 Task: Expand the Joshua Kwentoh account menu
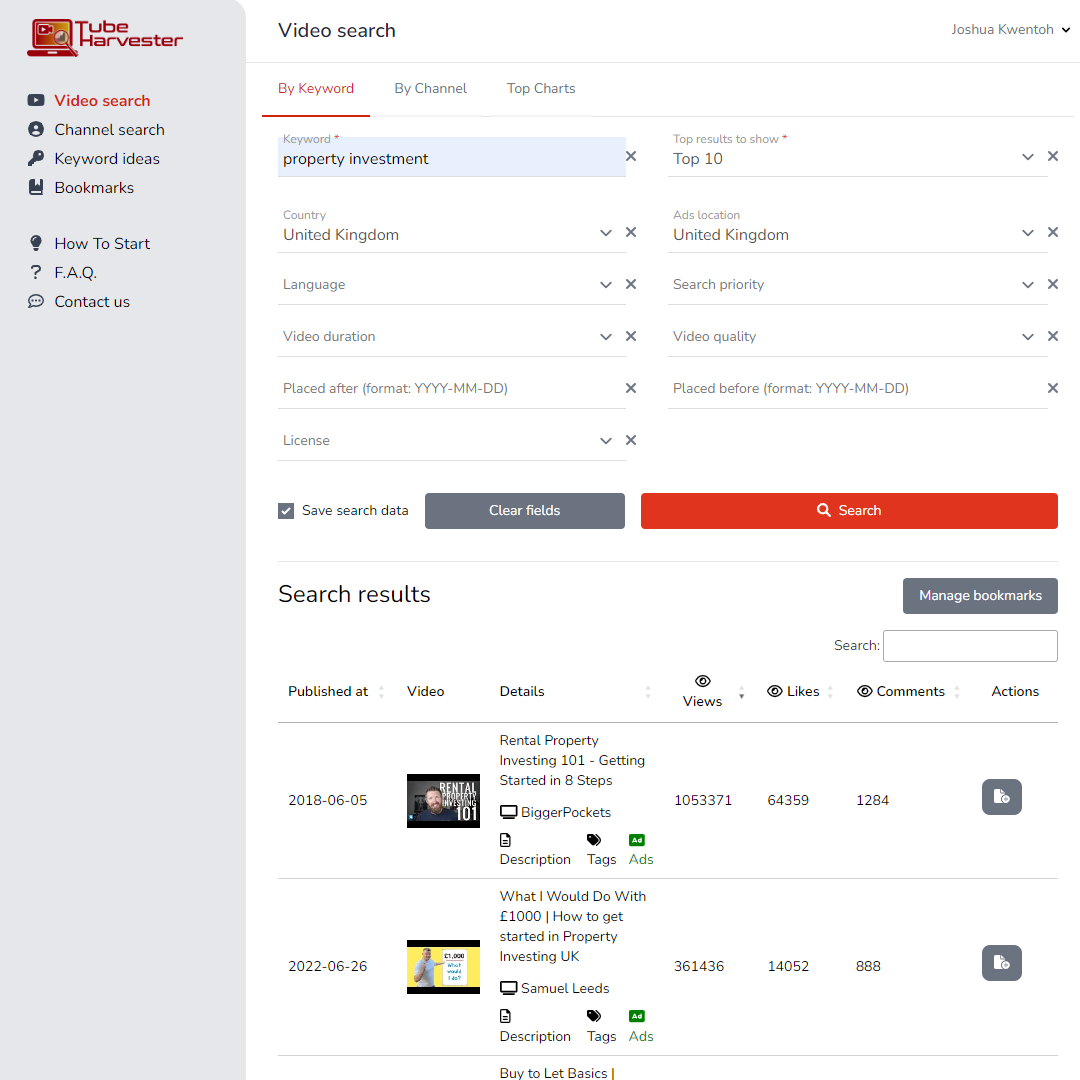click(x=1010, y=30)
